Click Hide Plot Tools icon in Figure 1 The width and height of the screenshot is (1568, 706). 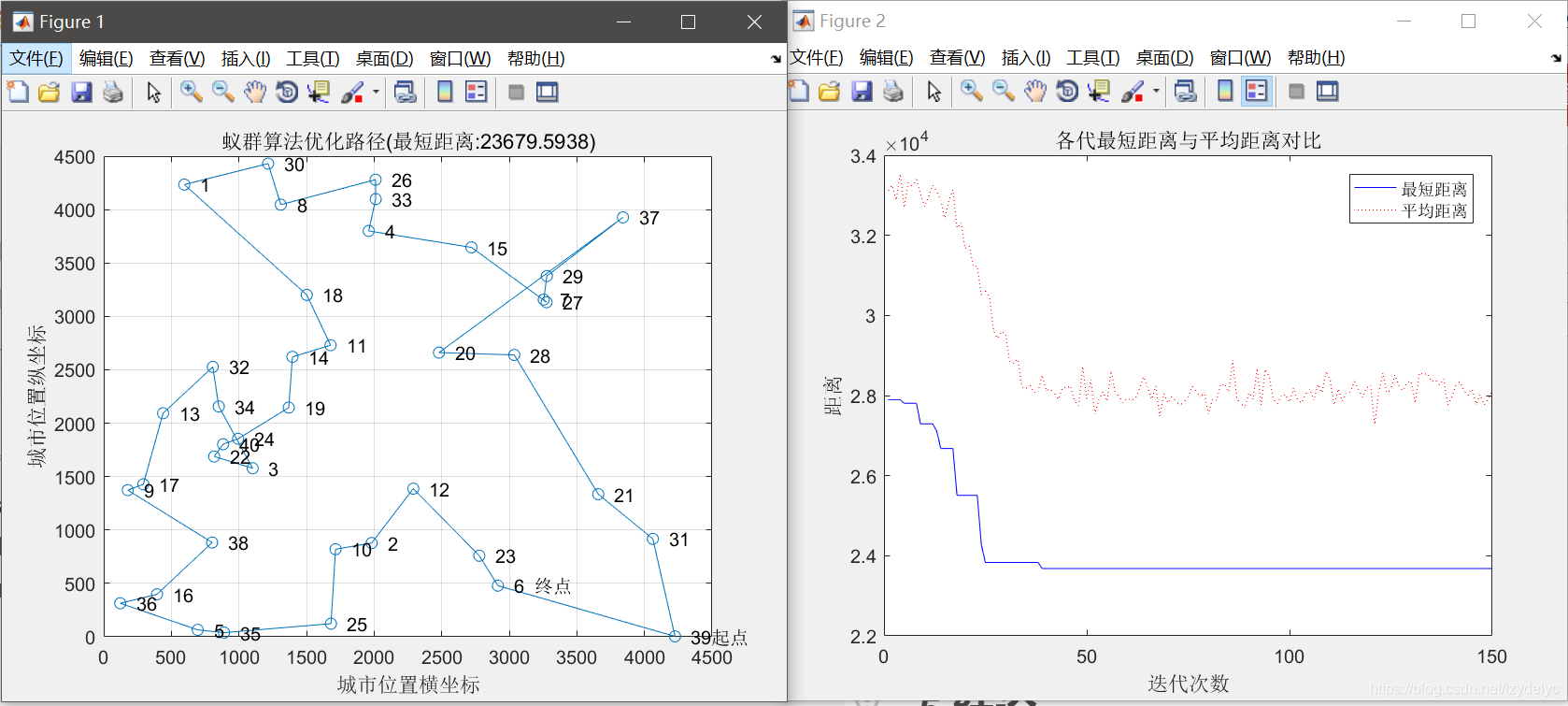[x=516, y=92]
